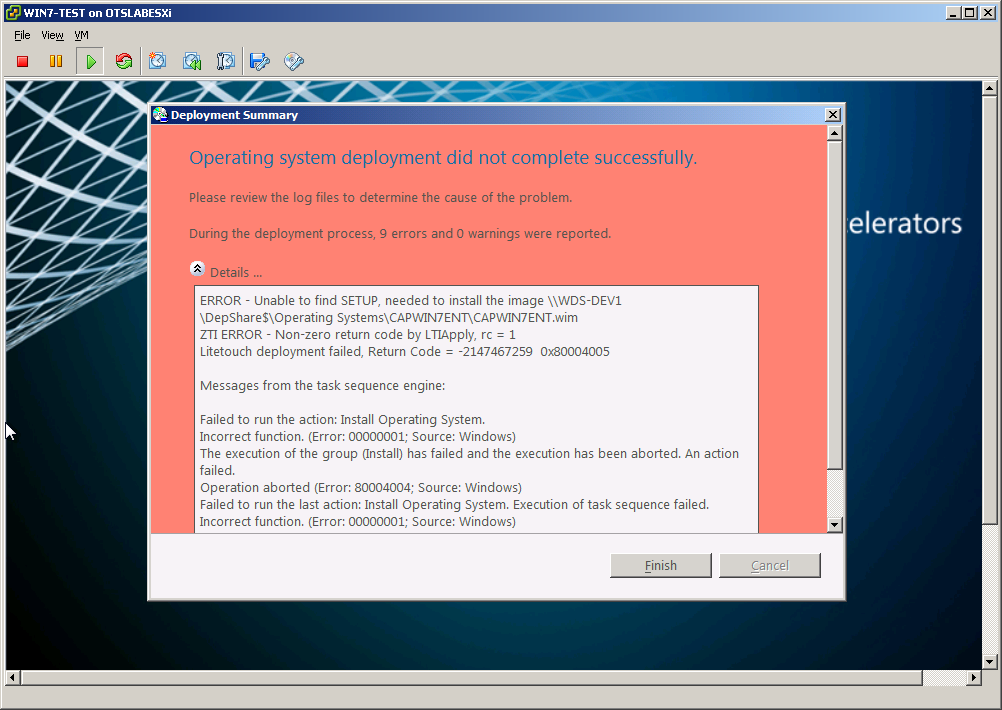Collapse the Details section chevron
The image size is (1002, 710).
point(197,269)
